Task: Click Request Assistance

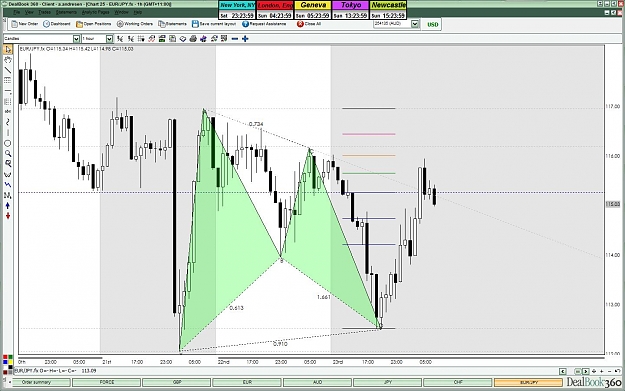Action: (x=264, y=24)
